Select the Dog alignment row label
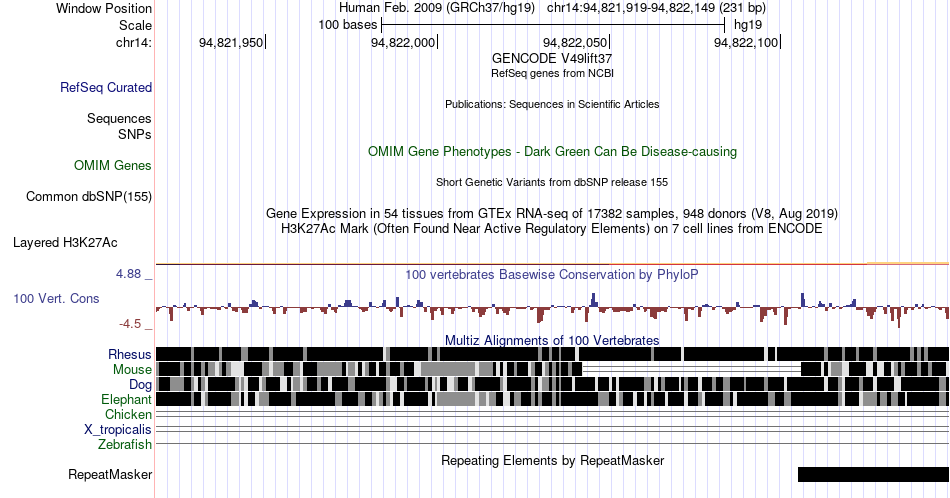The height and width of the screenshot is (498, 950). [x=141, y=384]
